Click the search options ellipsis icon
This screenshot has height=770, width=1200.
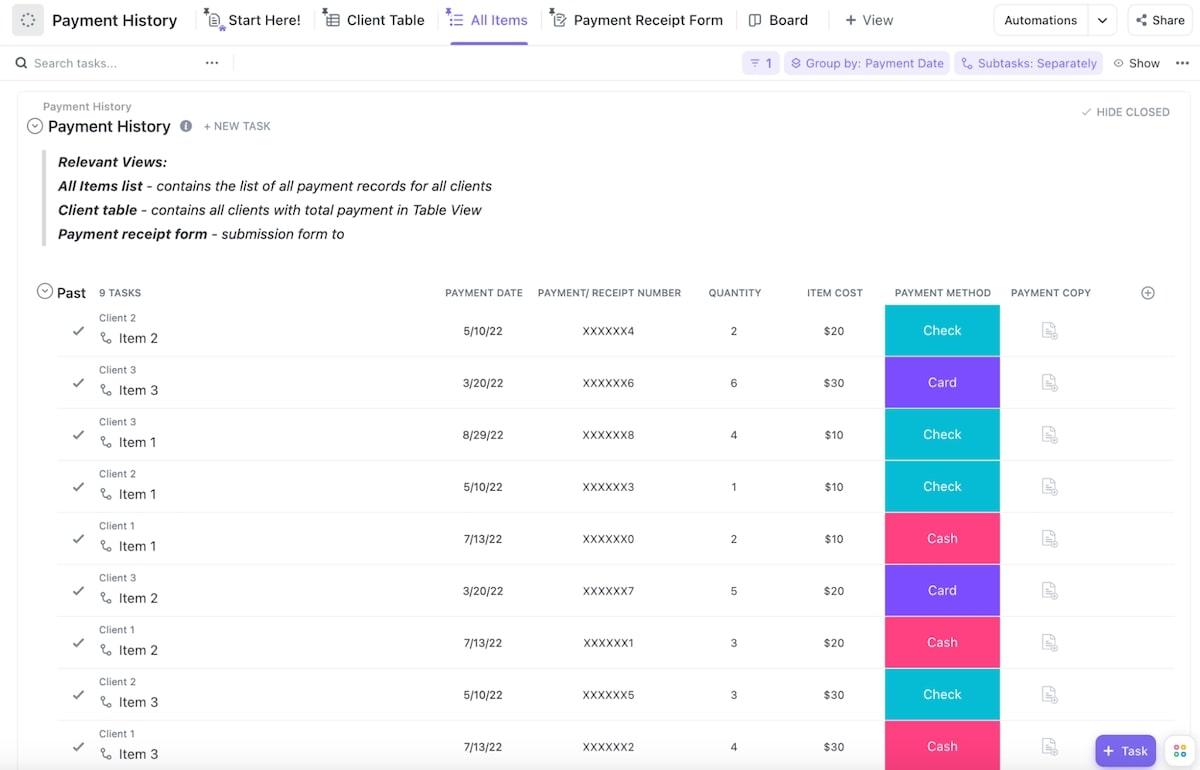coord(212,63)
